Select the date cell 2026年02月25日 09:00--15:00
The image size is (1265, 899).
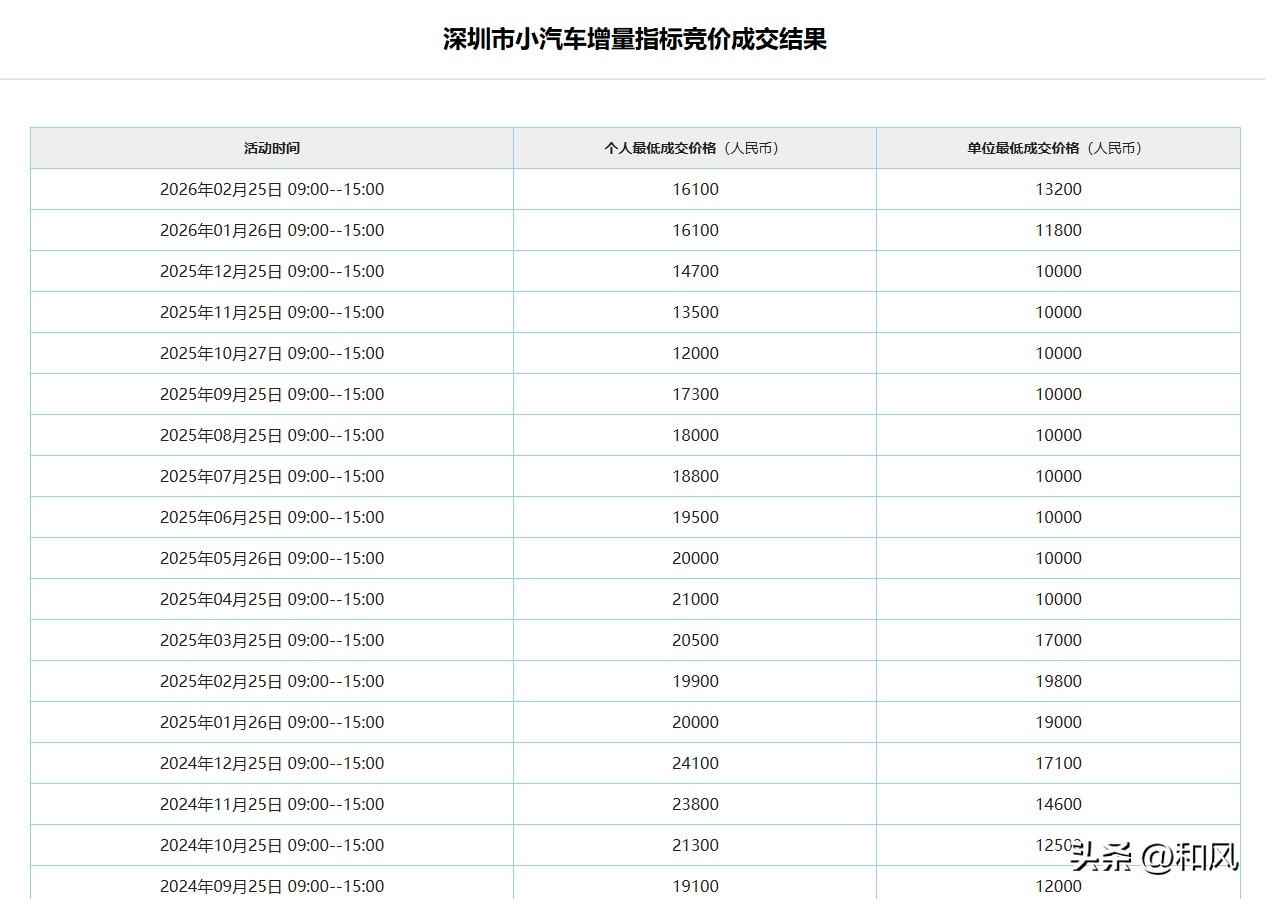coord(272,189)
